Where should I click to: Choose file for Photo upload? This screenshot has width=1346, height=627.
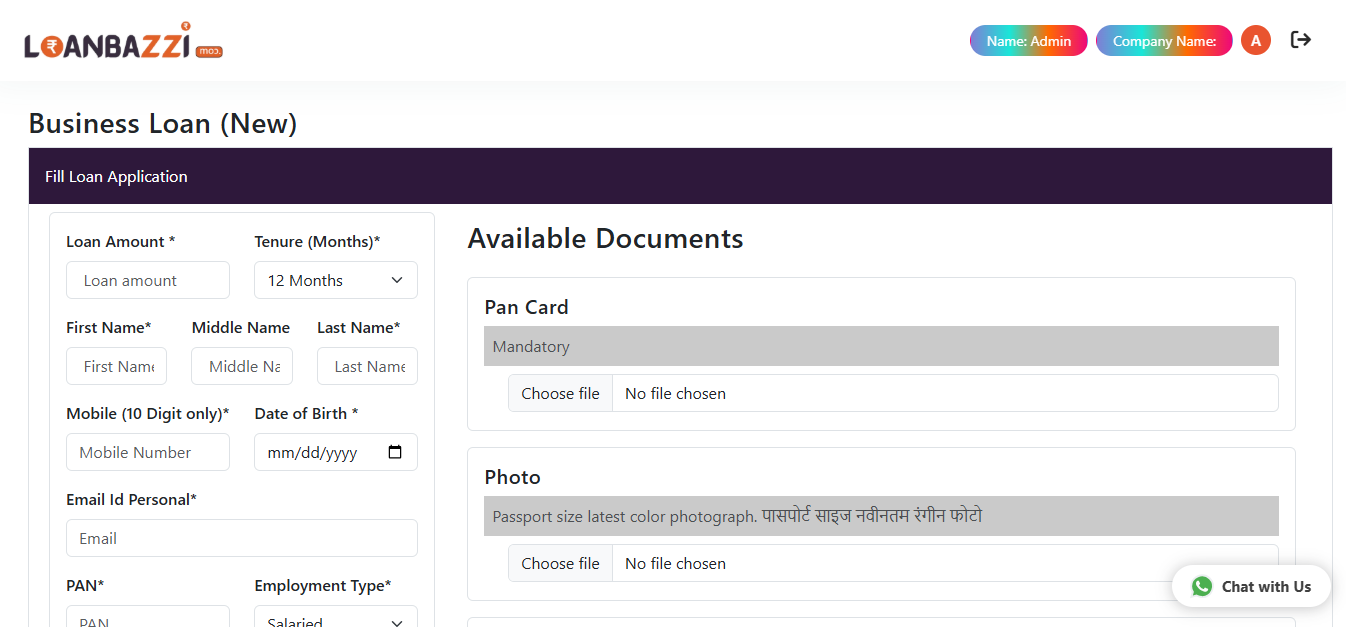(560, 563)
